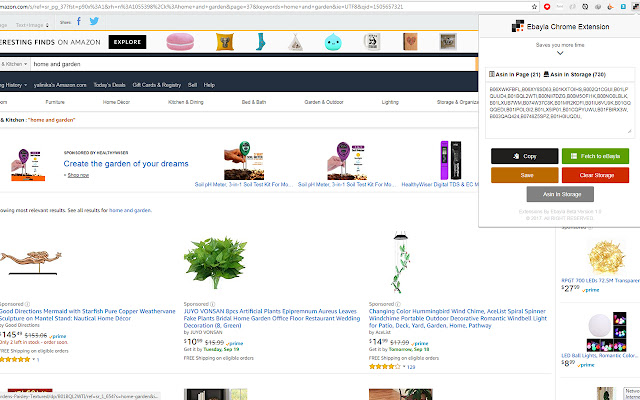
Task: Click the orange-tailed extension icon in toolbar
Action: [x=611, y=7]
